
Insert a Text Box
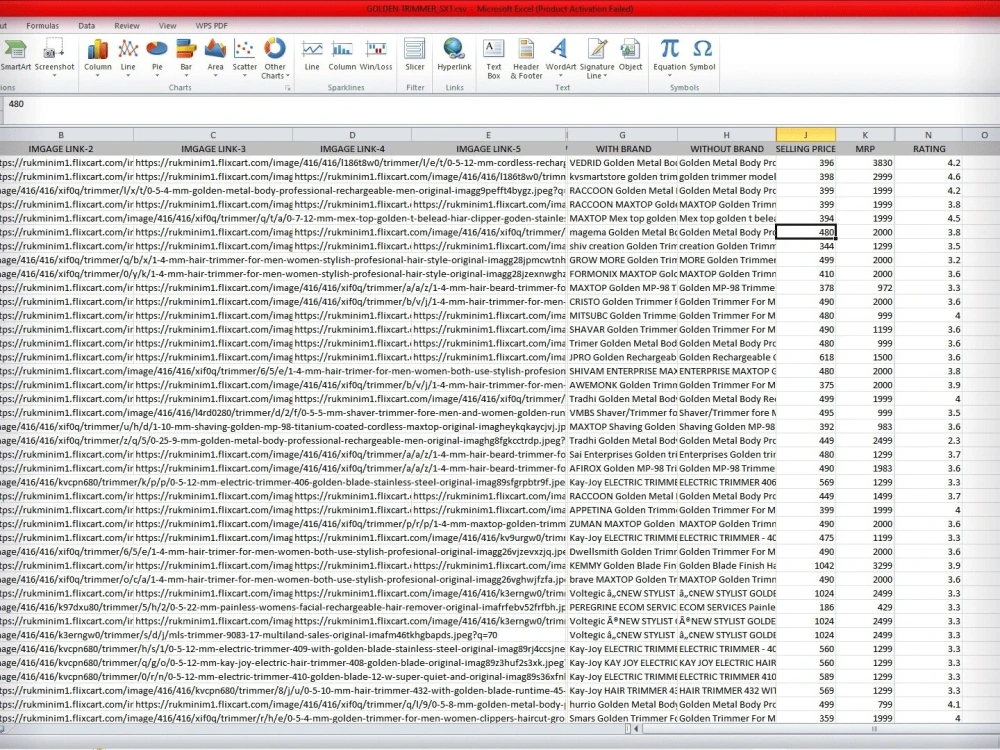click(x=494, y=59)
